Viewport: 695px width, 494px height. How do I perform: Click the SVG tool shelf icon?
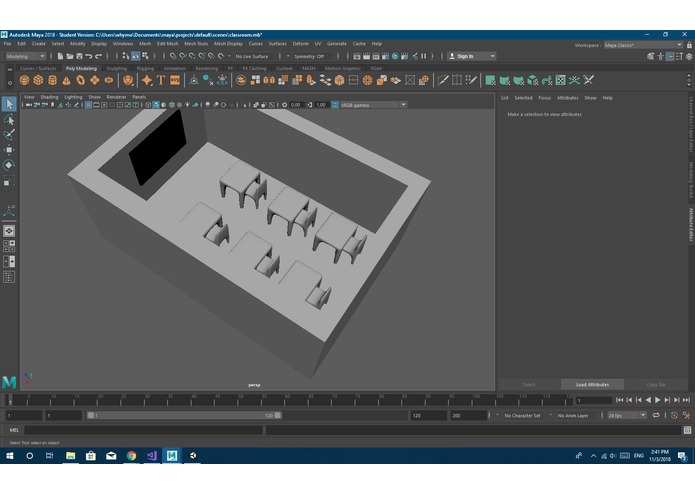(175, 80)
